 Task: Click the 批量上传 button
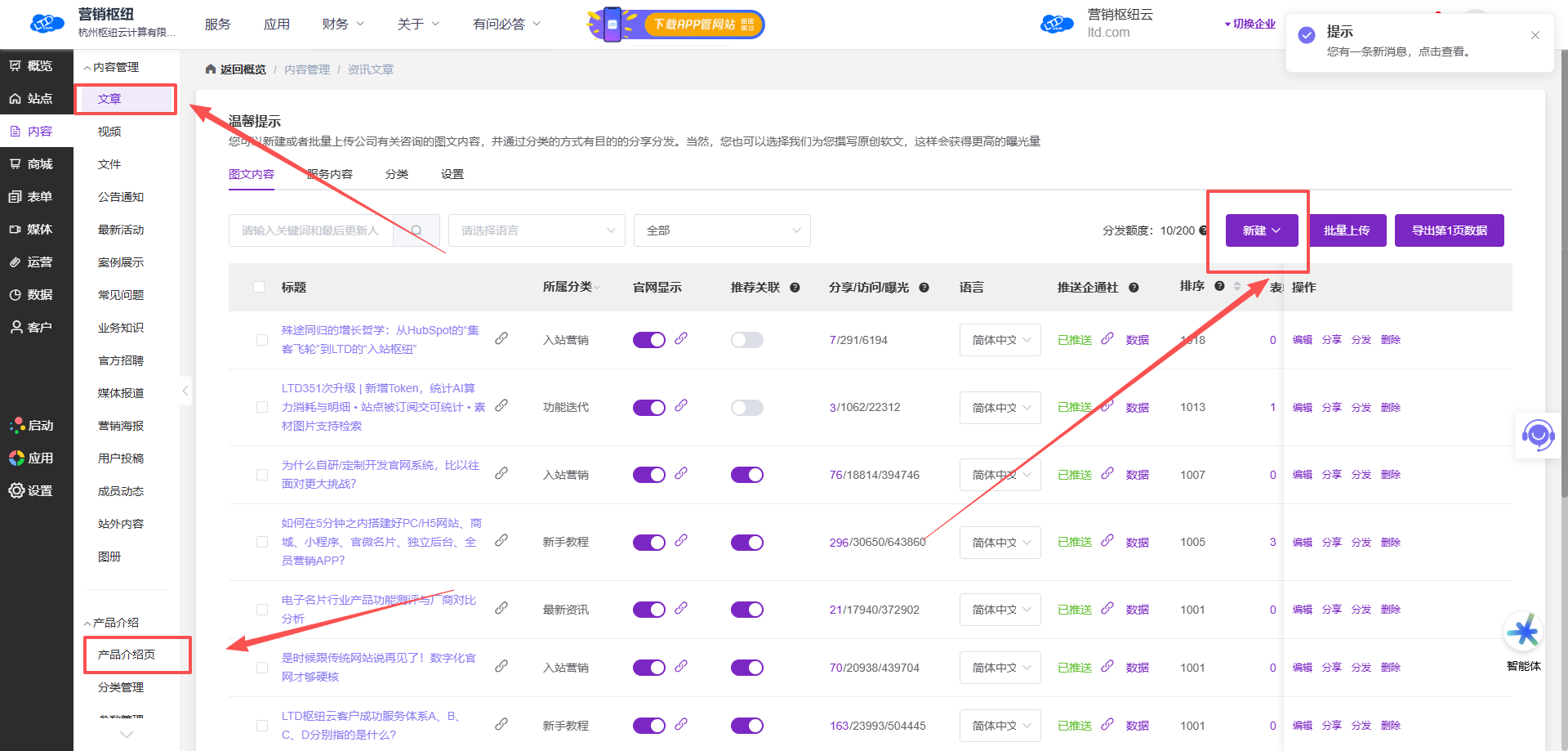[1347, 230]
